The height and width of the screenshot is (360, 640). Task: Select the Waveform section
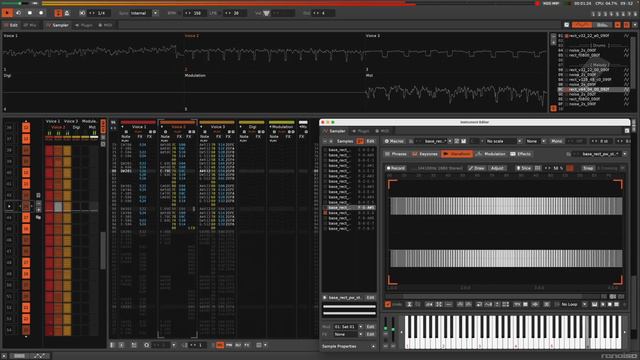coord(457,154)
